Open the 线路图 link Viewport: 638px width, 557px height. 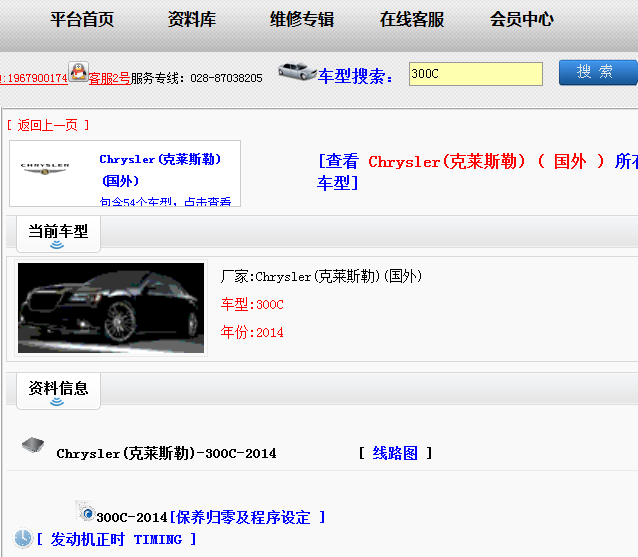click(395, 453)
